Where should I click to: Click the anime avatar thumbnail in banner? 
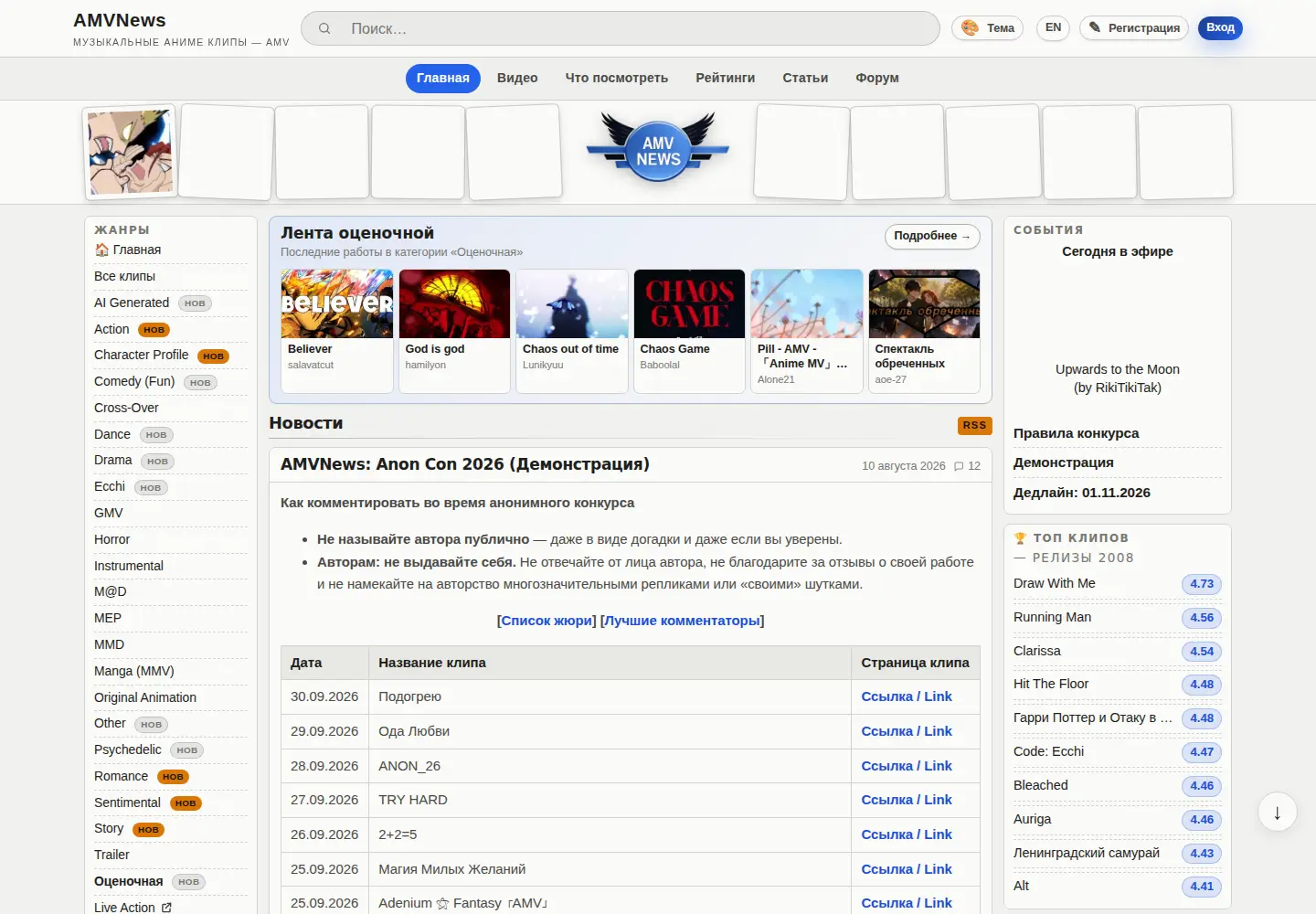(x=130, y=152)
